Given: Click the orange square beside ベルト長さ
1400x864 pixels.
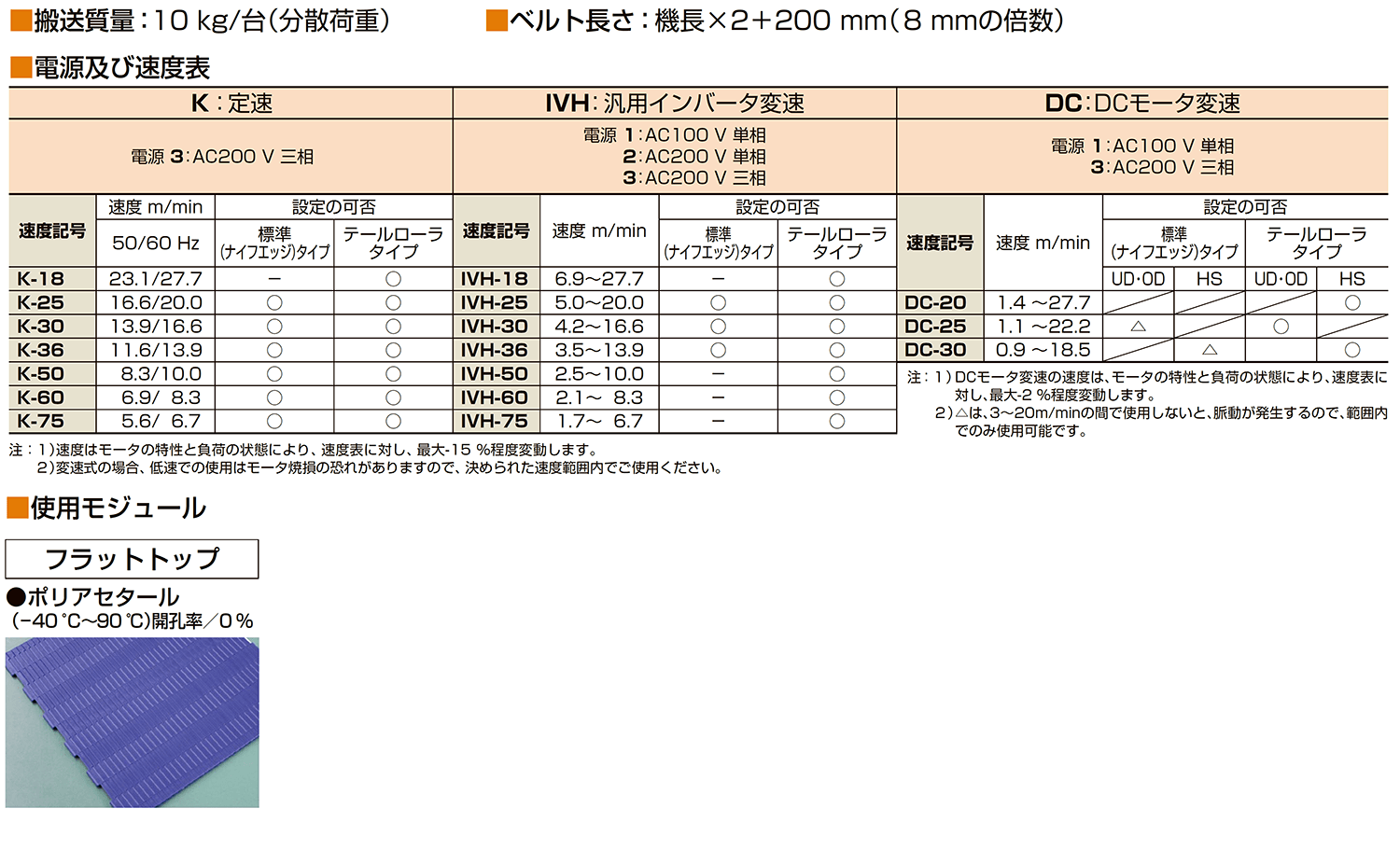Looking at the screenshot, I should 497,21.
